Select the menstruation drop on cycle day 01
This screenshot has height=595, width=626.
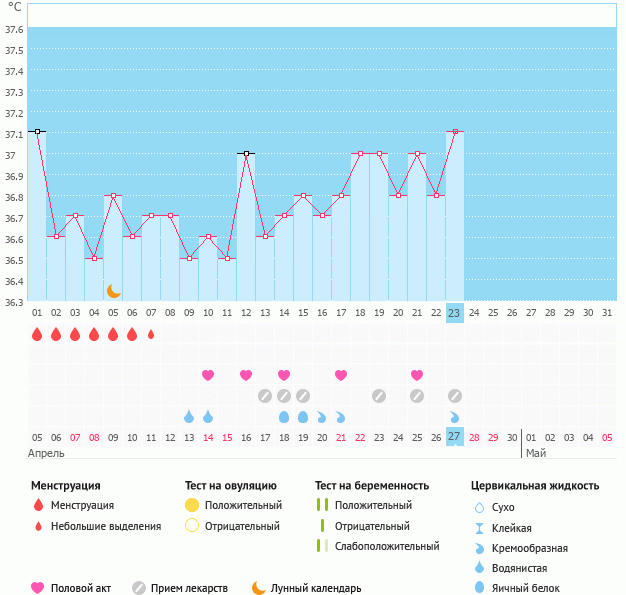37,335
